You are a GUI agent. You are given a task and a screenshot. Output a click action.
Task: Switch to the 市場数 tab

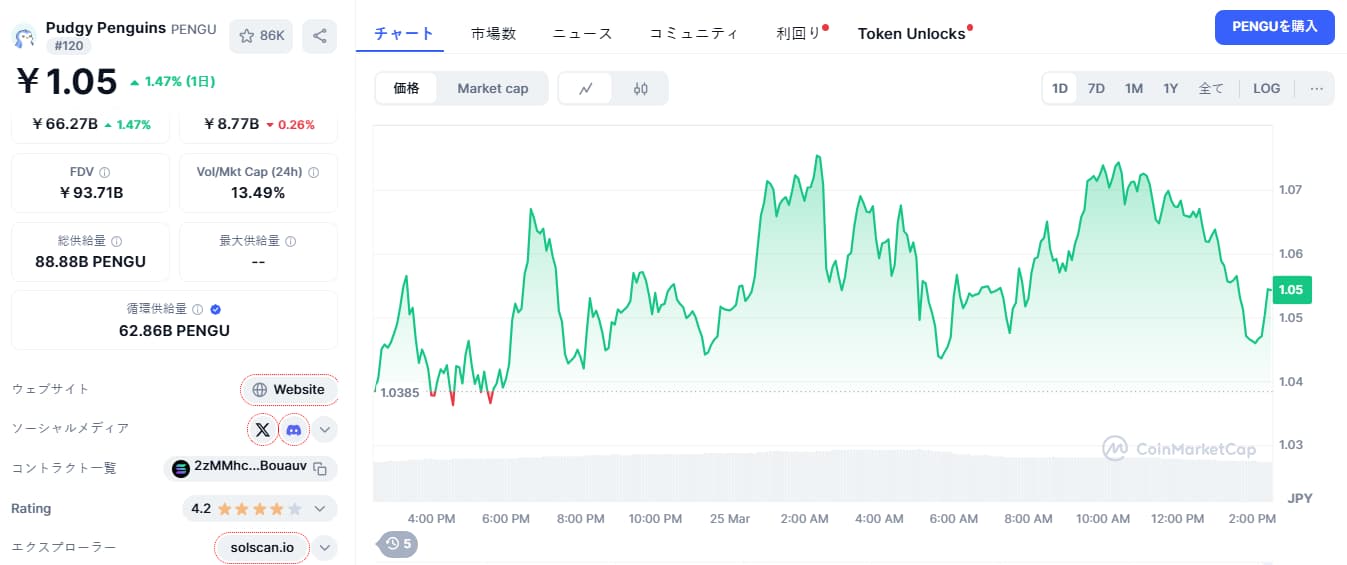coord(494,33)
